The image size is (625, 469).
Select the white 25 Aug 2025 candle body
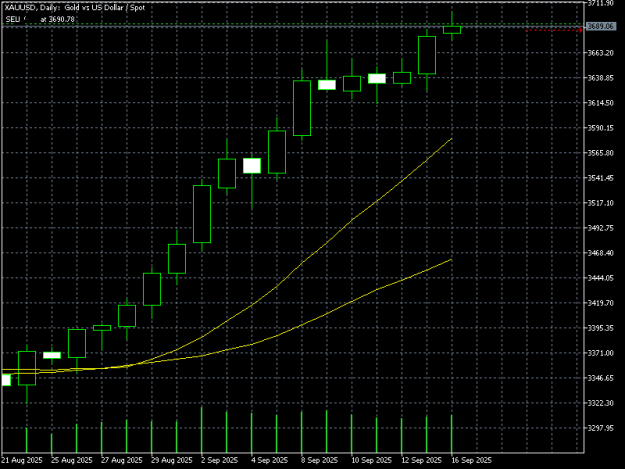(52, 355)
